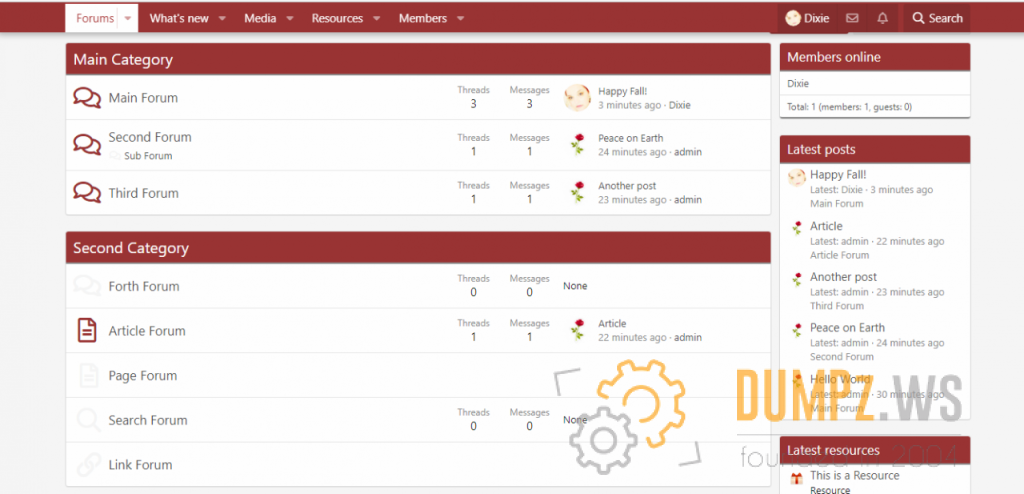Open the Sub Forum link
Screen dimensions: 1024x494
tap(148, 156)
